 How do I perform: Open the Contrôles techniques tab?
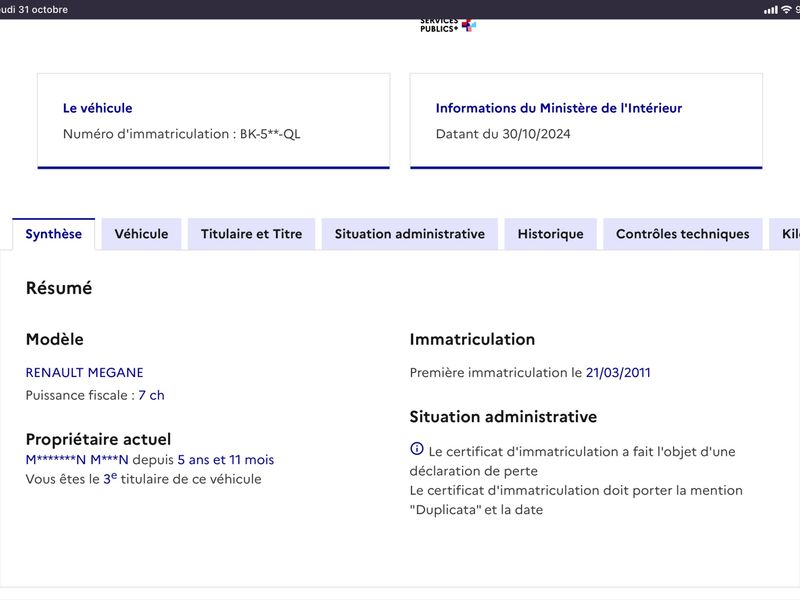pos(683,234)
